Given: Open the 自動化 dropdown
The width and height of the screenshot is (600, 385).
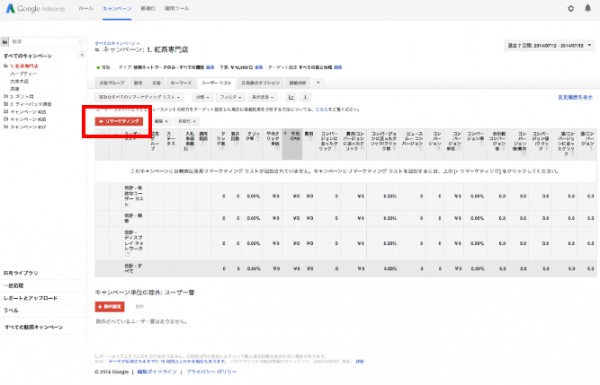Looking at the screenshot, I should (187, 121).
